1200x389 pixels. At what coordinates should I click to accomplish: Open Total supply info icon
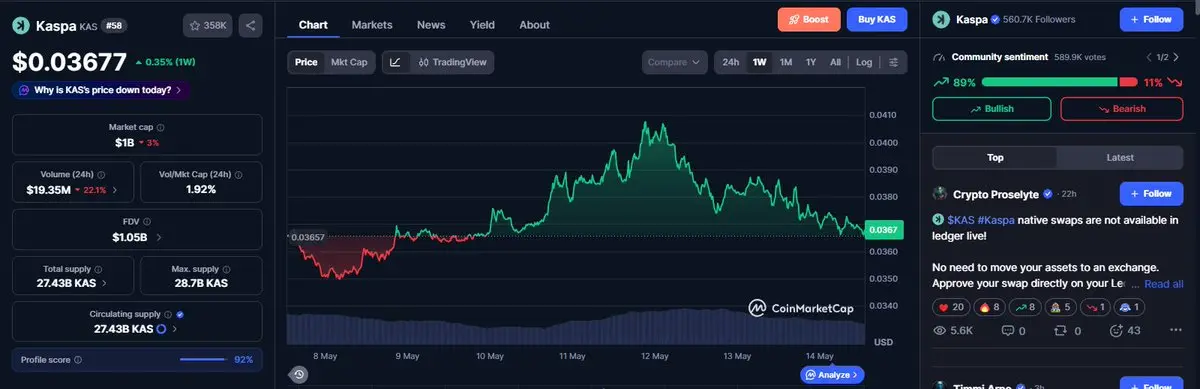click(97, 269)
